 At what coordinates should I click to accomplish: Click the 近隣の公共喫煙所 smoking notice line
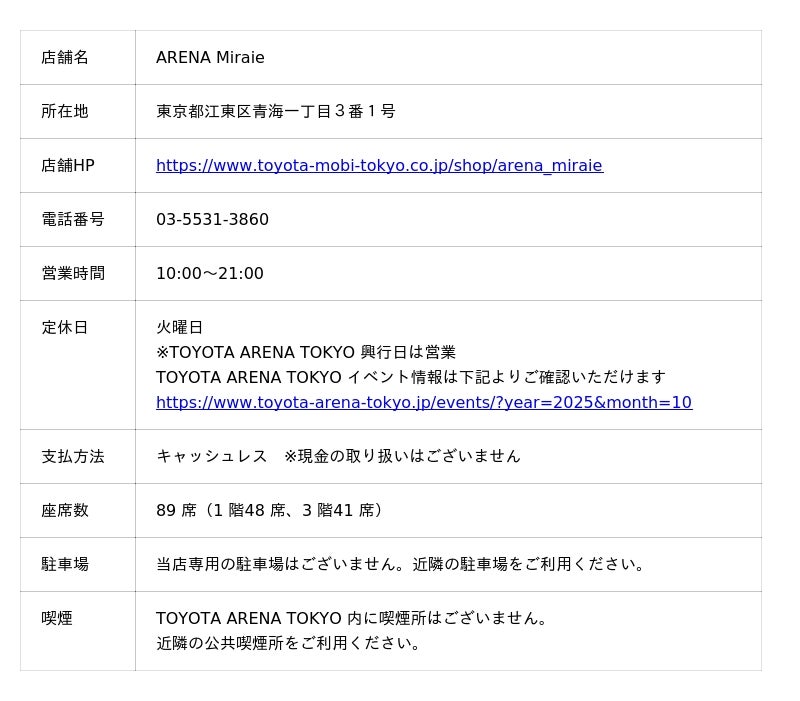coord(288,644)
